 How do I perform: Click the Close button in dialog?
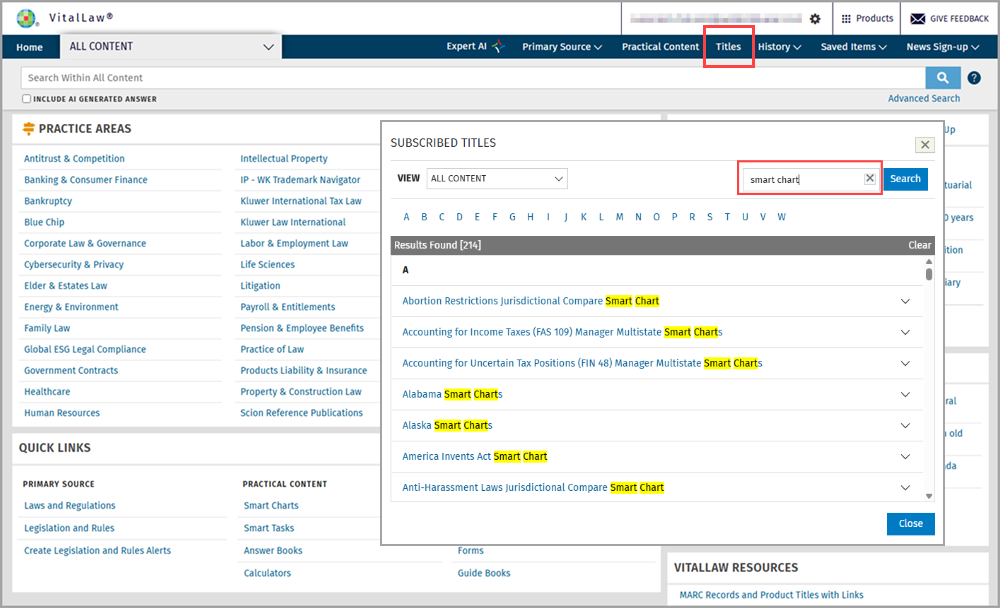[x=911, y=524]
